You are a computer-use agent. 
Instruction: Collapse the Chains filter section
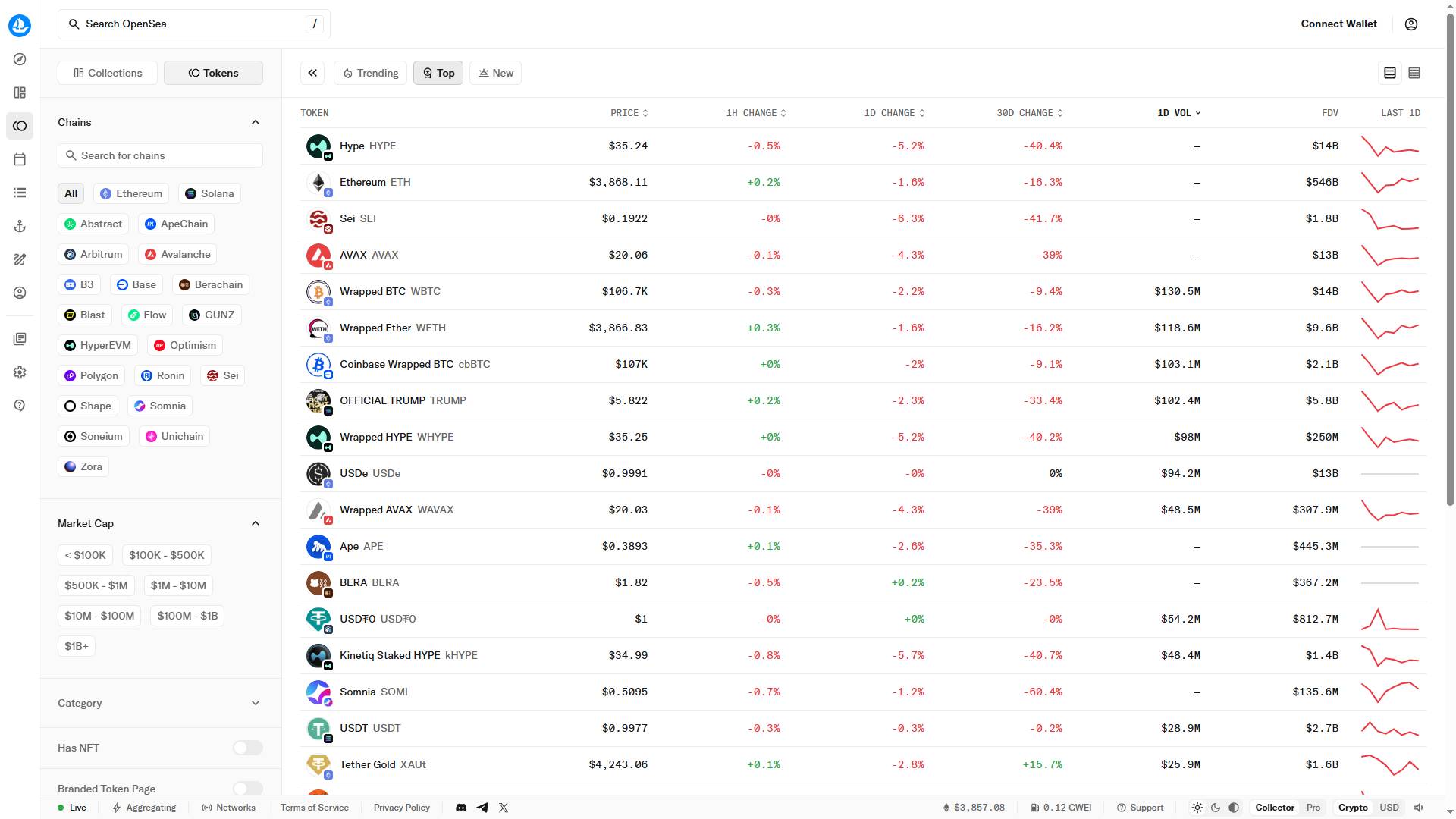pyautogui.click(x=256, y=122)
